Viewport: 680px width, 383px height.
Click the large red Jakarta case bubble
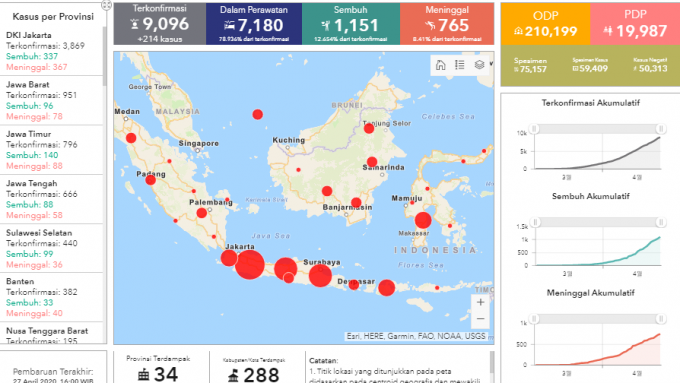click(x=250, y=265)
